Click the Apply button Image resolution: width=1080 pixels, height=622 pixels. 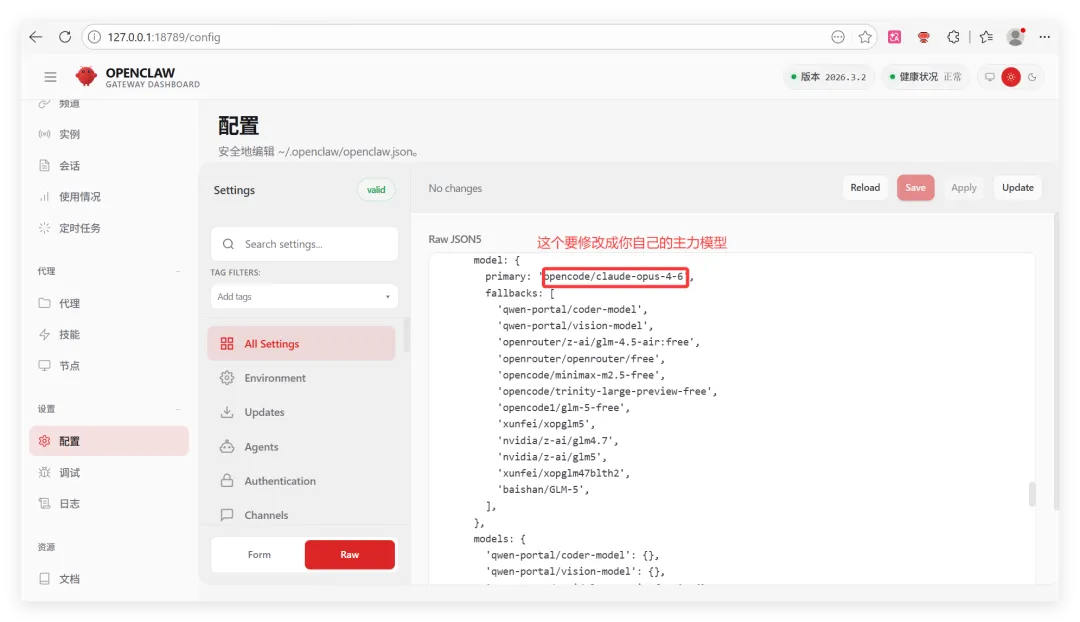964,187
